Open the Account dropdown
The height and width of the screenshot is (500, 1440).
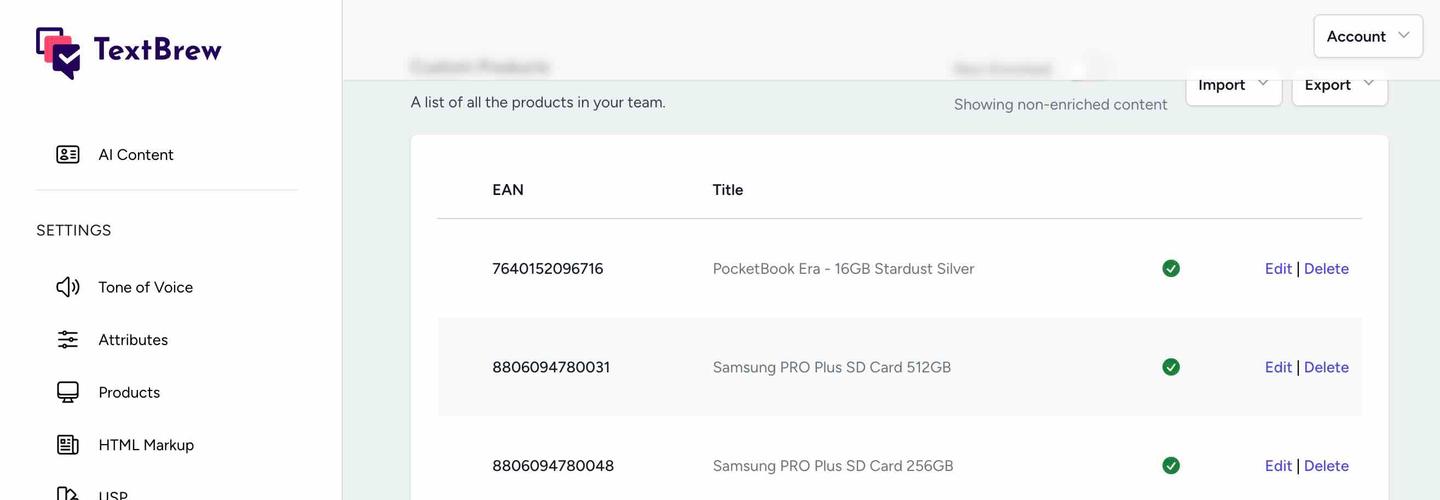(x=1367, y=36)
